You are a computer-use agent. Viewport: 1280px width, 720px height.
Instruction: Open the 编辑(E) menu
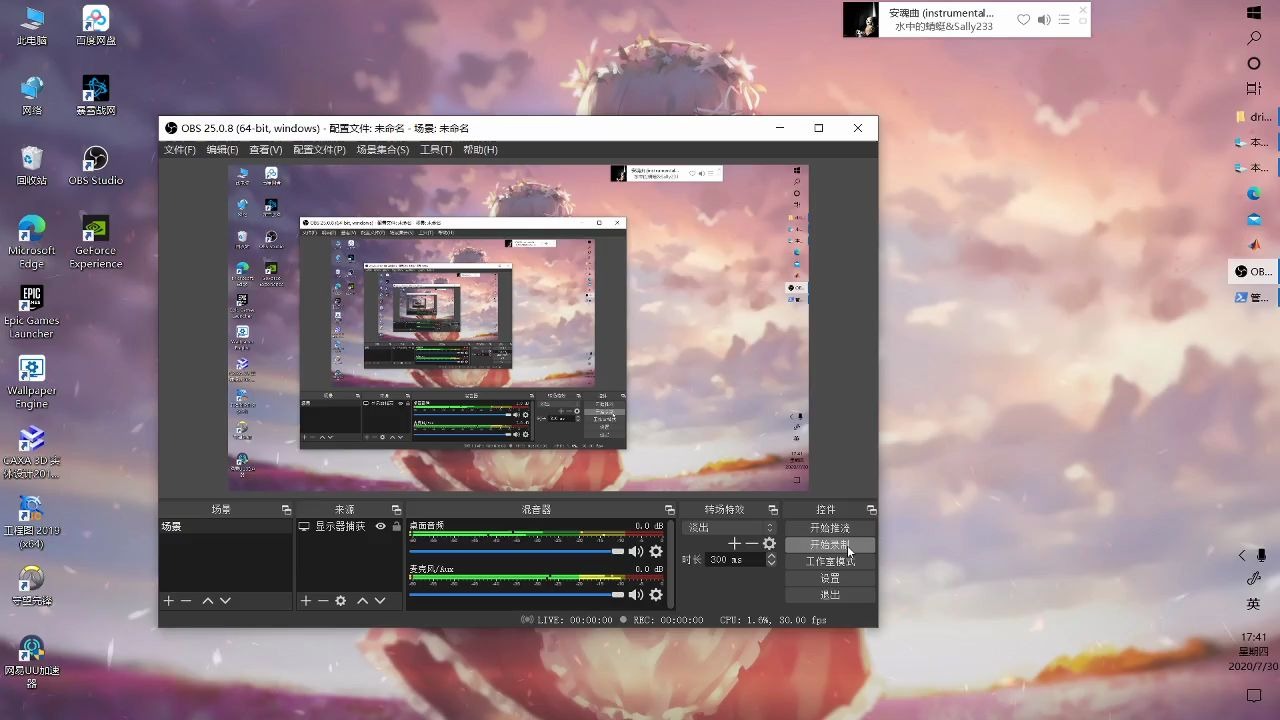click(222, 150)
